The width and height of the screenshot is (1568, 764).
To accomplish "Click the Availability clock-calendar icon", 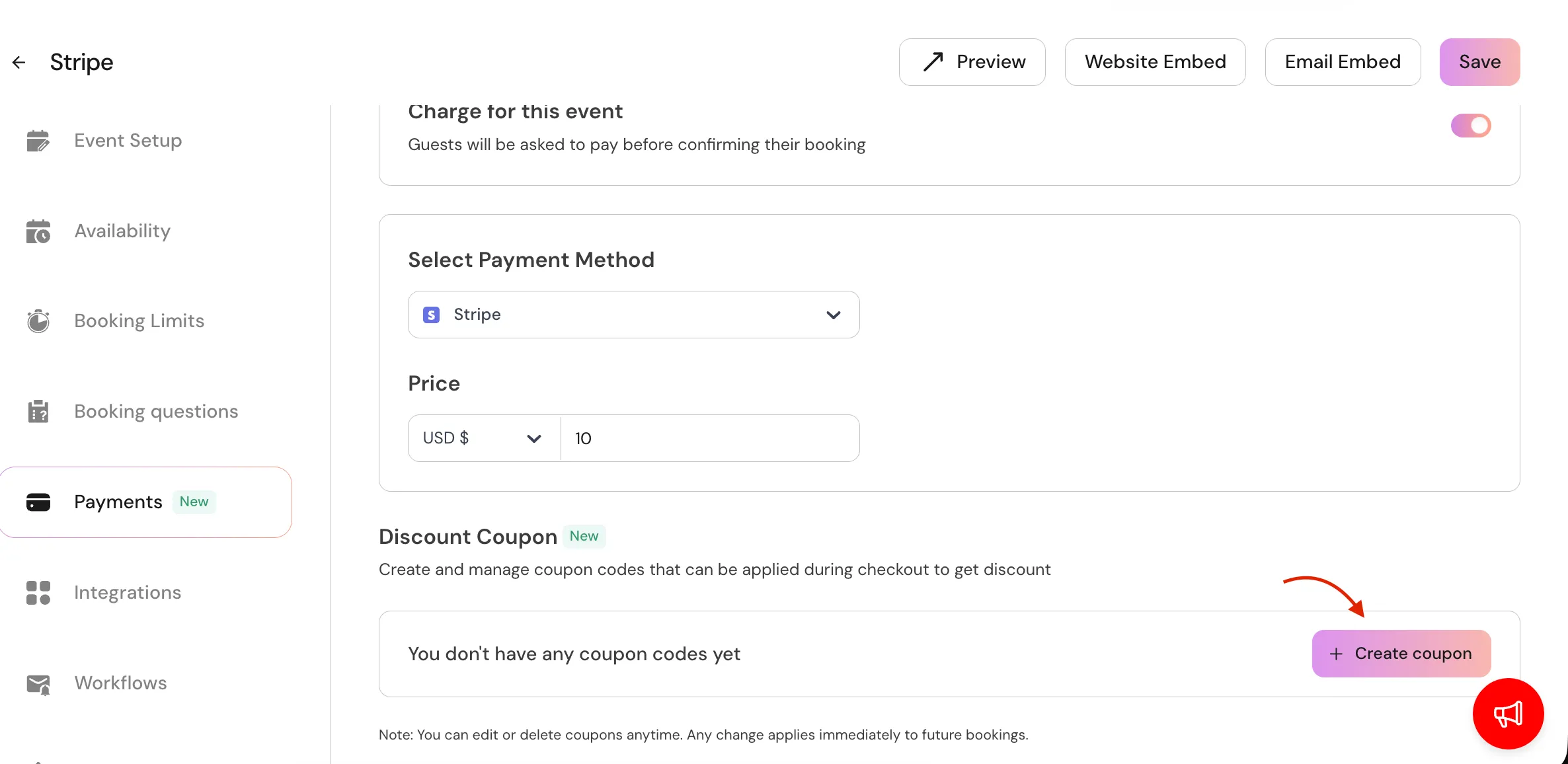I will (38, 231).
